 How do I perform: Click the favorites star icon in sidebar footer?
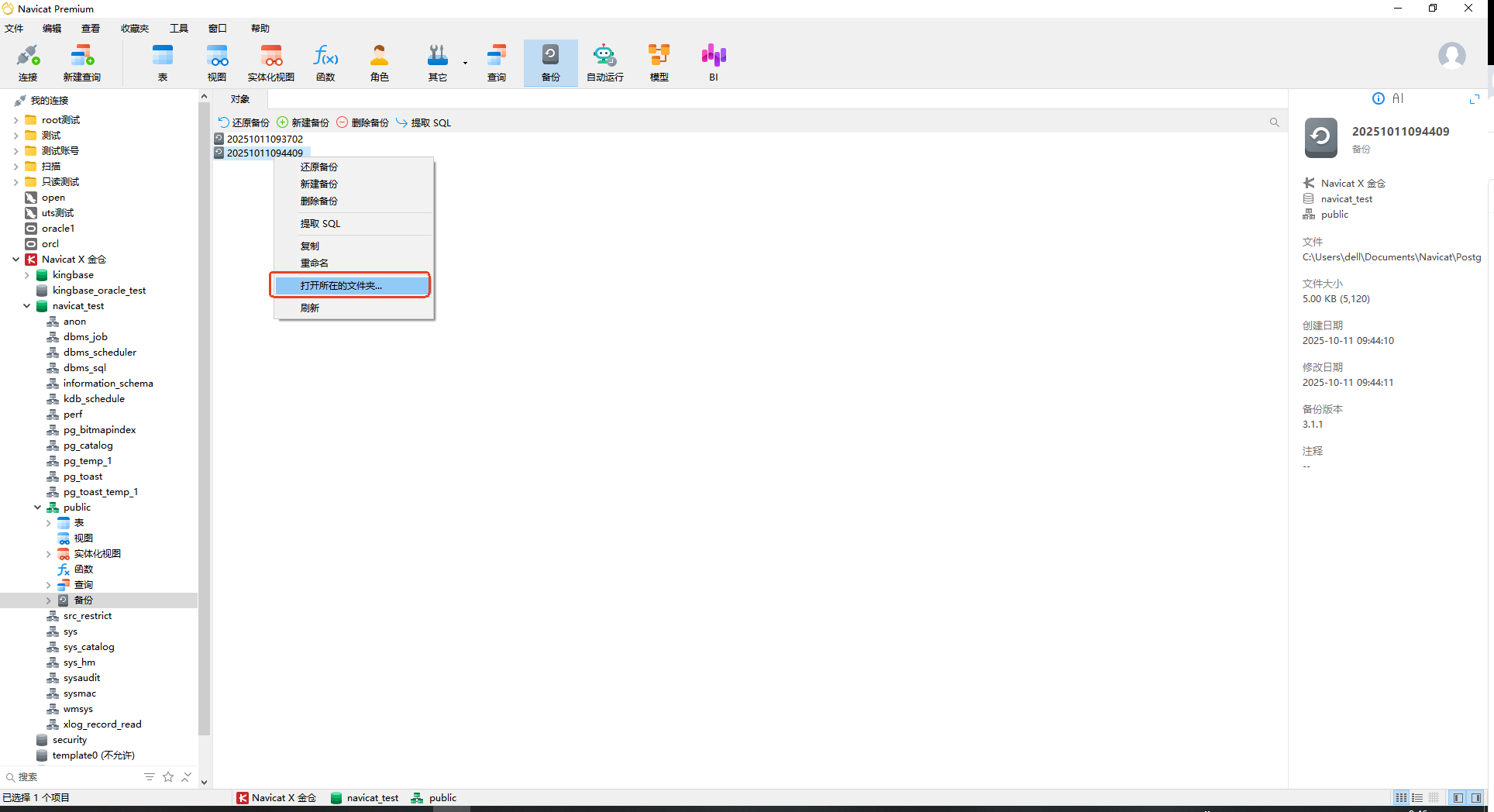pos(168,776)
